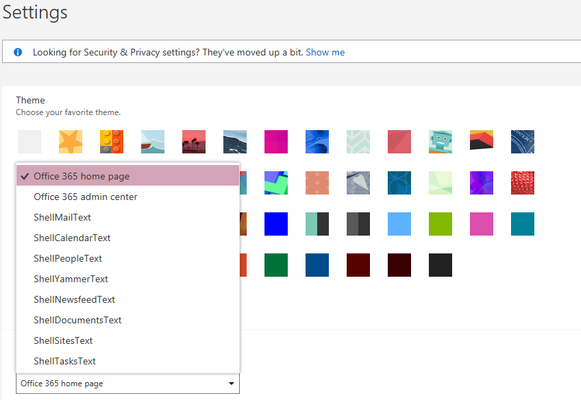Choose the red knit fabric theme

[522, 183]
